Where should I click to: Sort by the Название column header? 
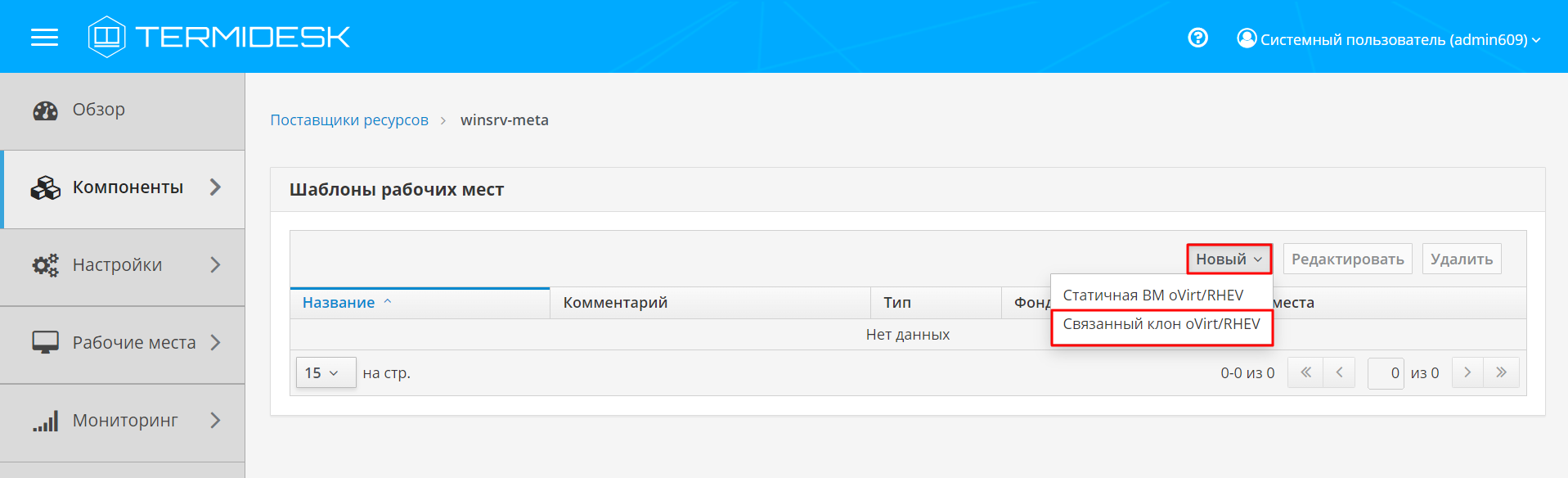(x=420, y=303)
